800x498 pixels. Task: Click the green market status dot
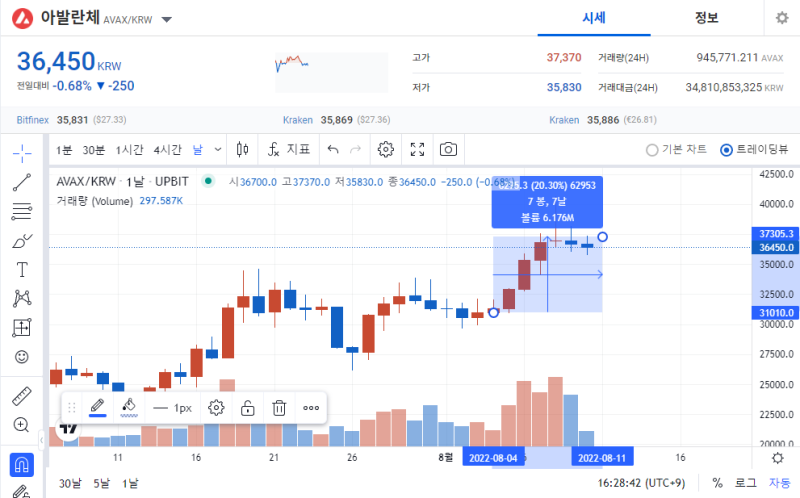[208, 181]
